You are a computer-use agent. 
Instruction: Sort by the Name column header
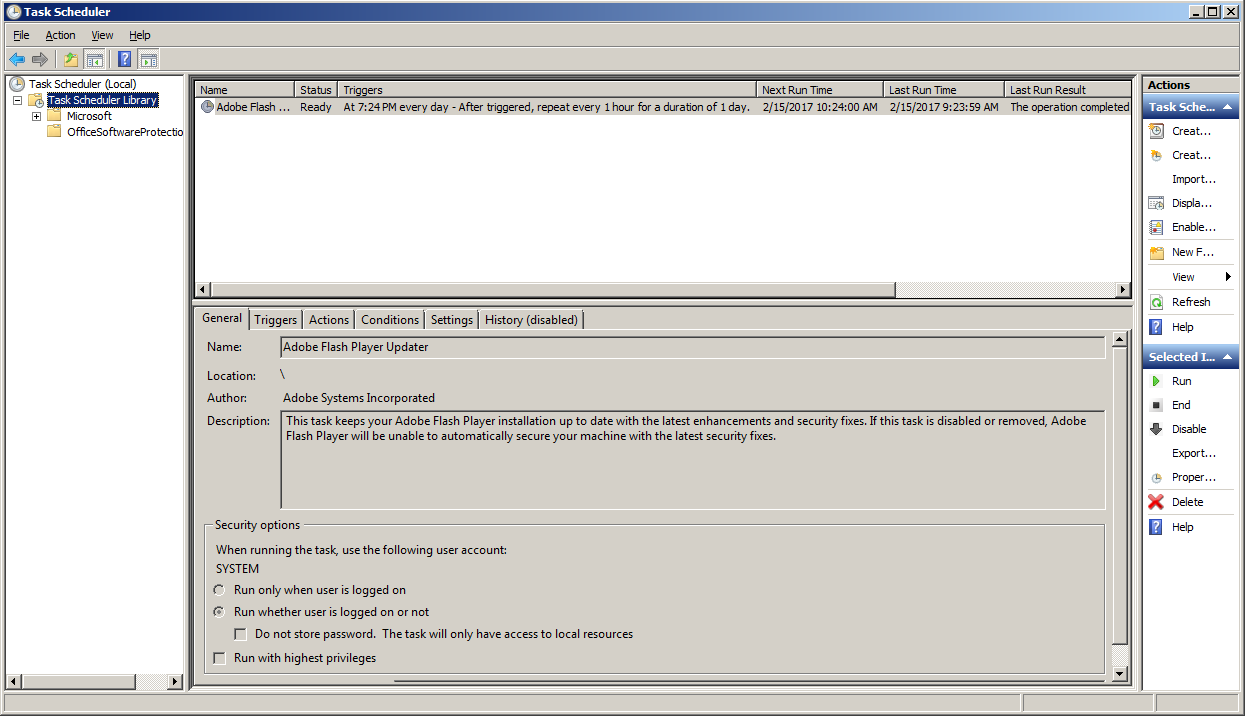[x=245, y=90]
